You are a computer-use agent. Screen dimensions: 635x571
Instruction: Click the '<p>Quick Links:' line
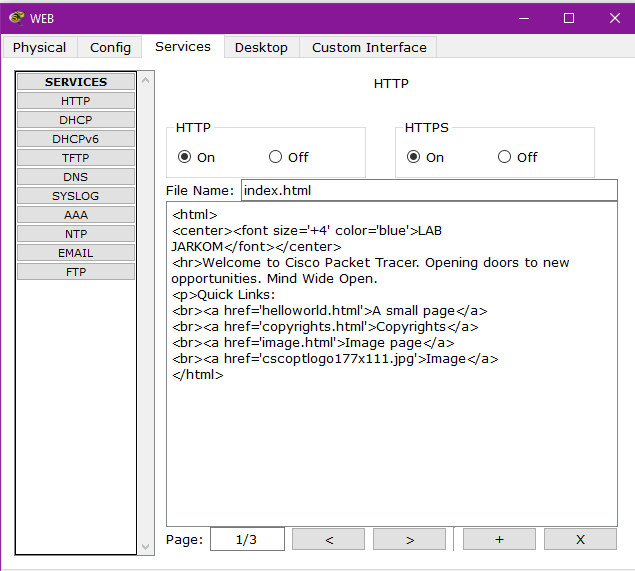tap(223, 295)
